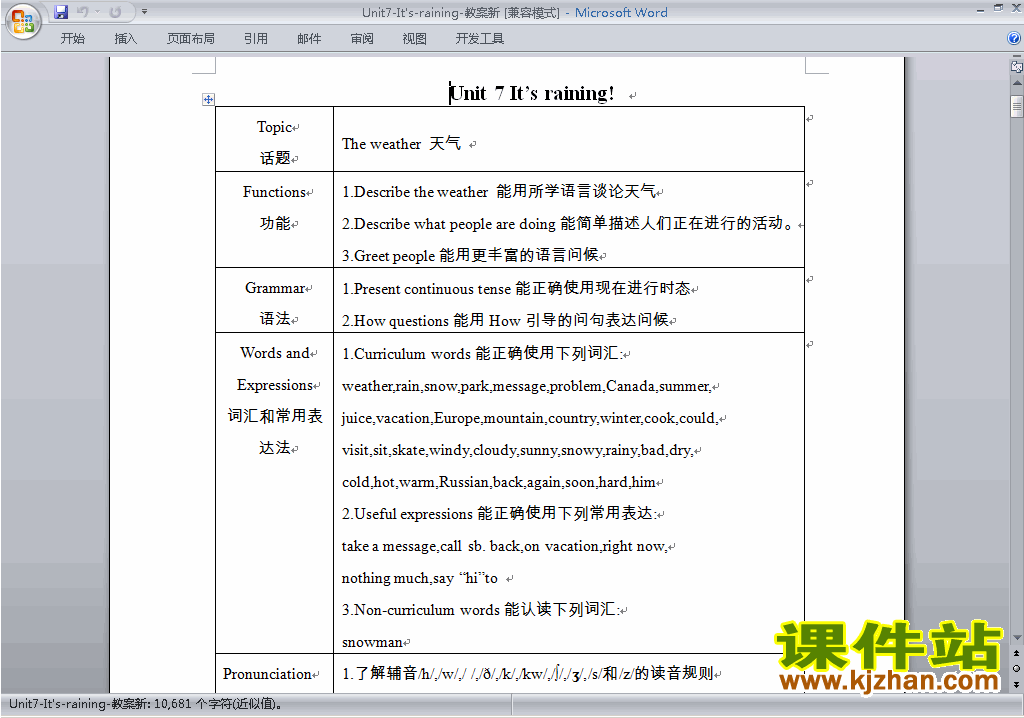Screen dimensions: 1024x718
Task: Click the line starting 'juice,vacation,Europe'
Action: [530, 418]
